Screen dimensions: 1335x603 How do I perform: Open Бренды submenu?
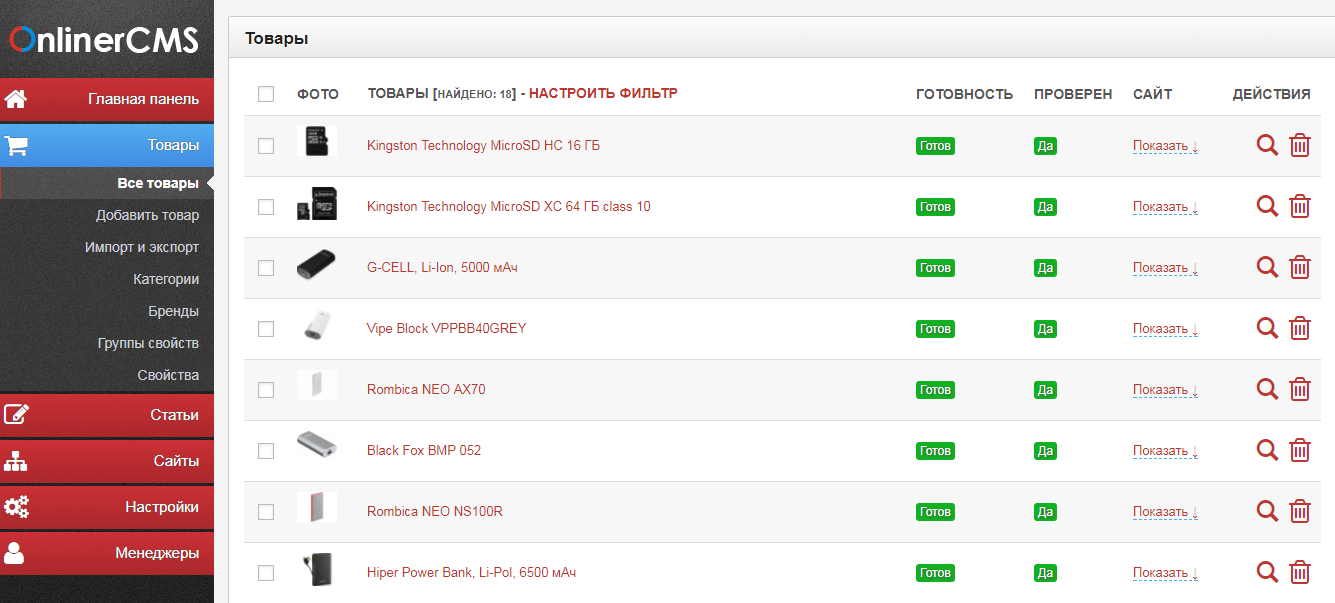(x=173, y=311)
